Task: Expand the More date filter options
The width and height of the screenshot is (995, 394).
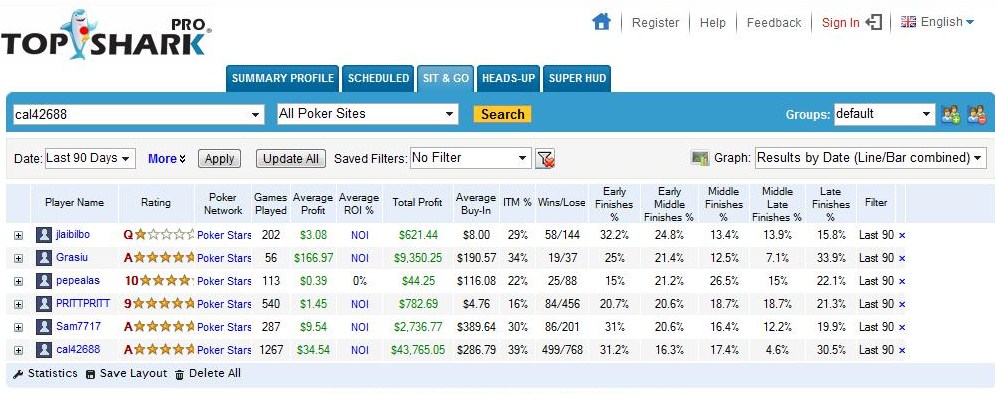Action: pyautogui.click(x=167, y=159)
